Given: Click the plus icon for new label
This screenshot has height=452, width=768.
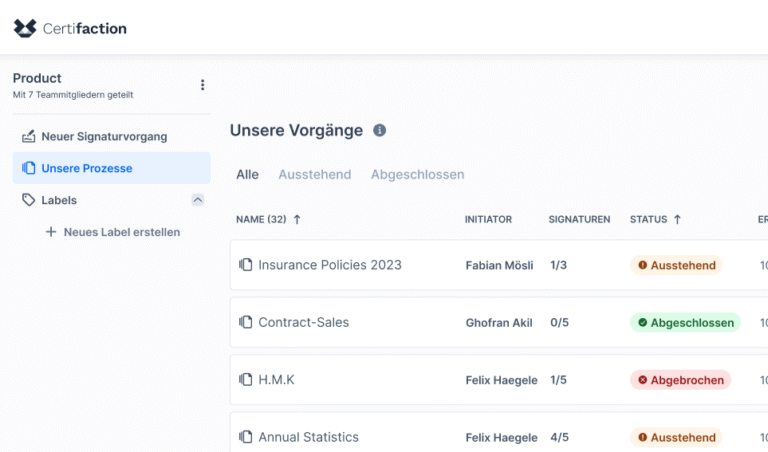Looking at the screenshot, I should pyautogui.click(x=50, y=232).
